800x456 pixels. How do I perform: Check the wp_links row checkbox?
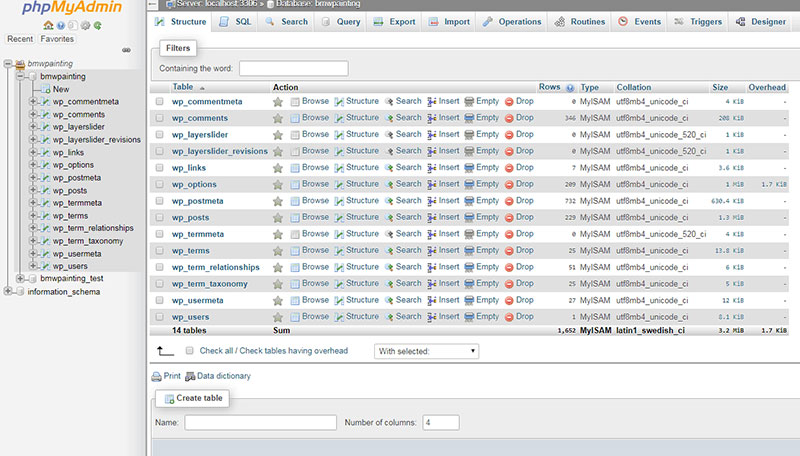[x=160, y=168]
